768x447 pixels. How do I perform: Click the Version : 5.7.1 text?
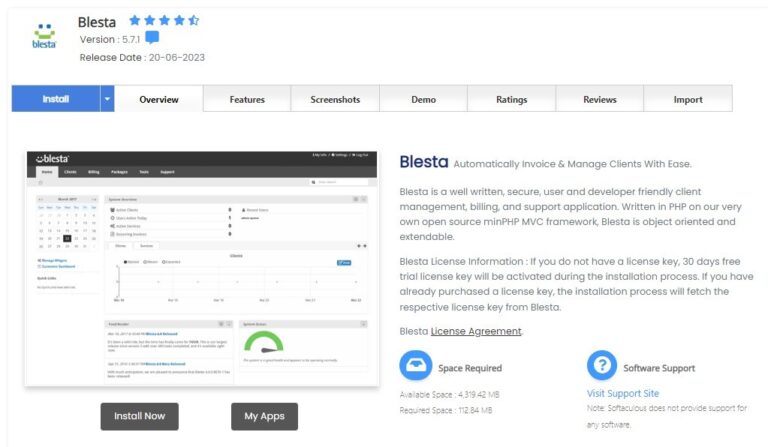pos(110,39)
